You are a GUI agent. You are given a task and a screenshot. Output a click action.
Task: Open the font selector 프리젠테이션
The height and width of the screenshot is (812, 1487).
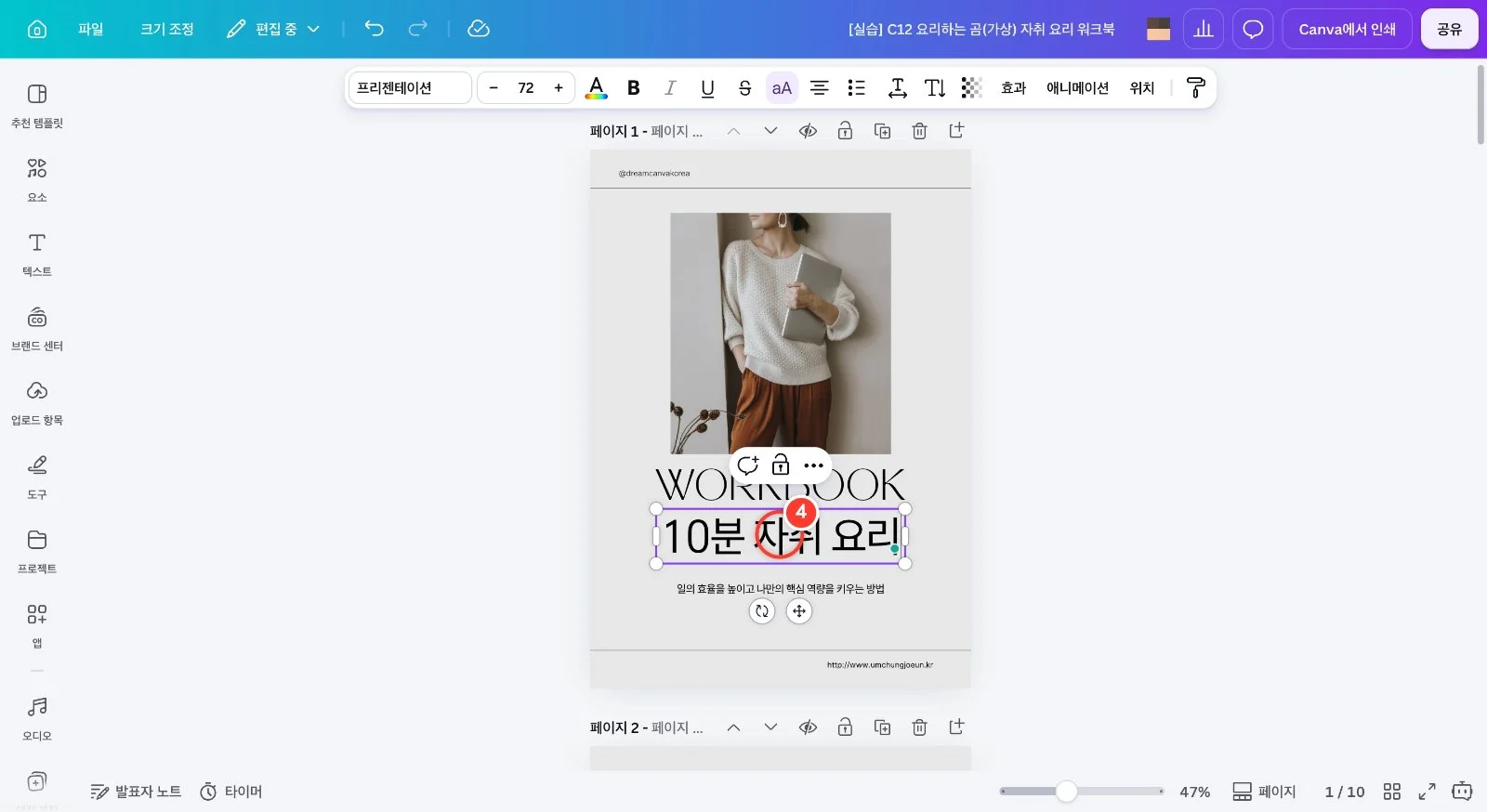[x=409, y=87]
